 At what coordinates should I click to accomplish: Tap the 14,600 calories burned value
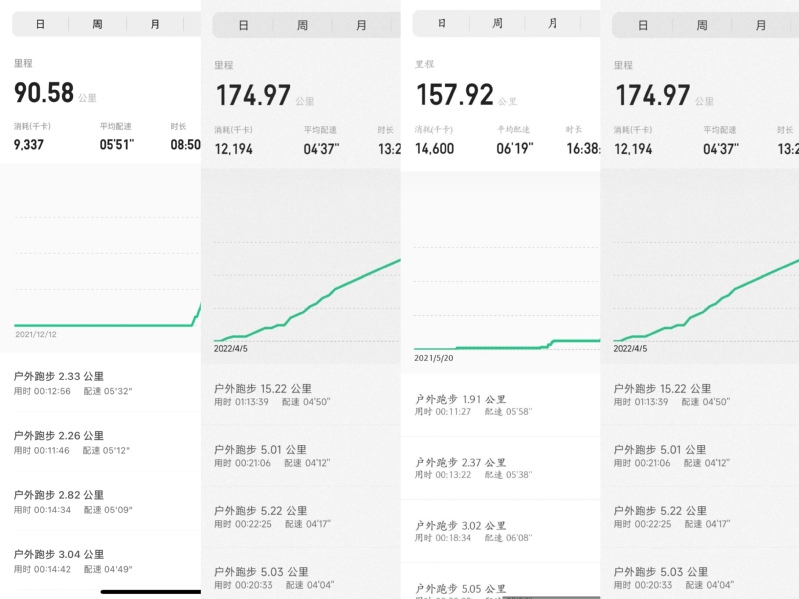pos(434,148)
